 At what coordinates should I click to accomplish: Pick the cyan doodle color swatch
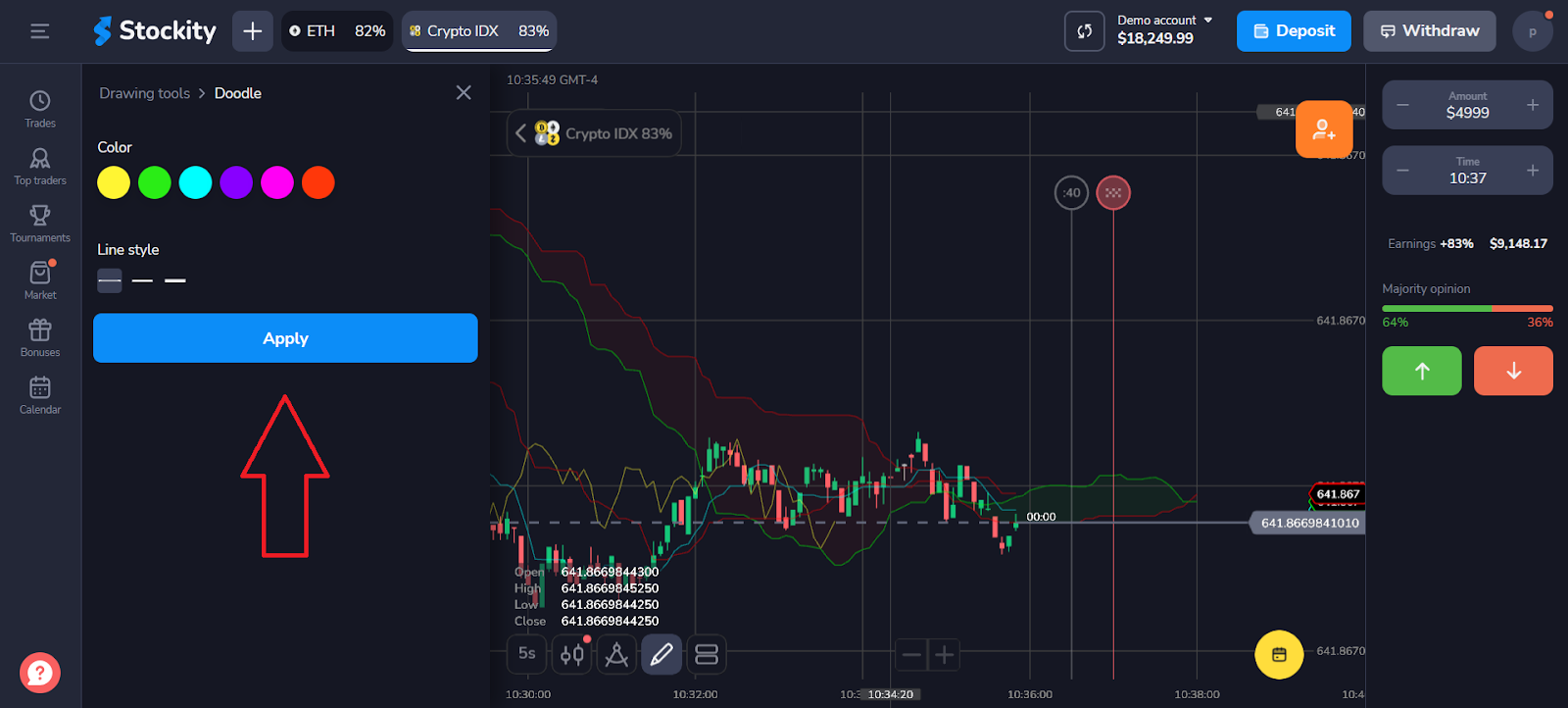pyautogui.click(x=195, y=182)
